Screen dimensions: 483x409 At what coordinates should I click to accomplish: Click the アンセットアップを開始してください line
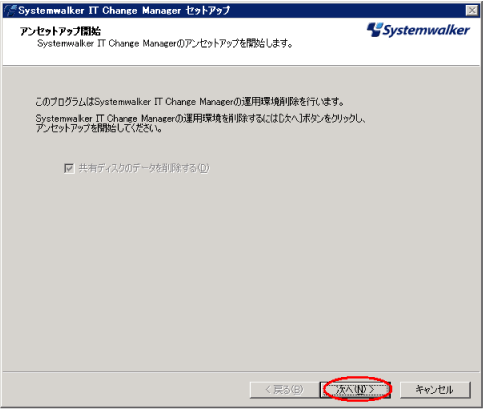click(x=99, y=128)
